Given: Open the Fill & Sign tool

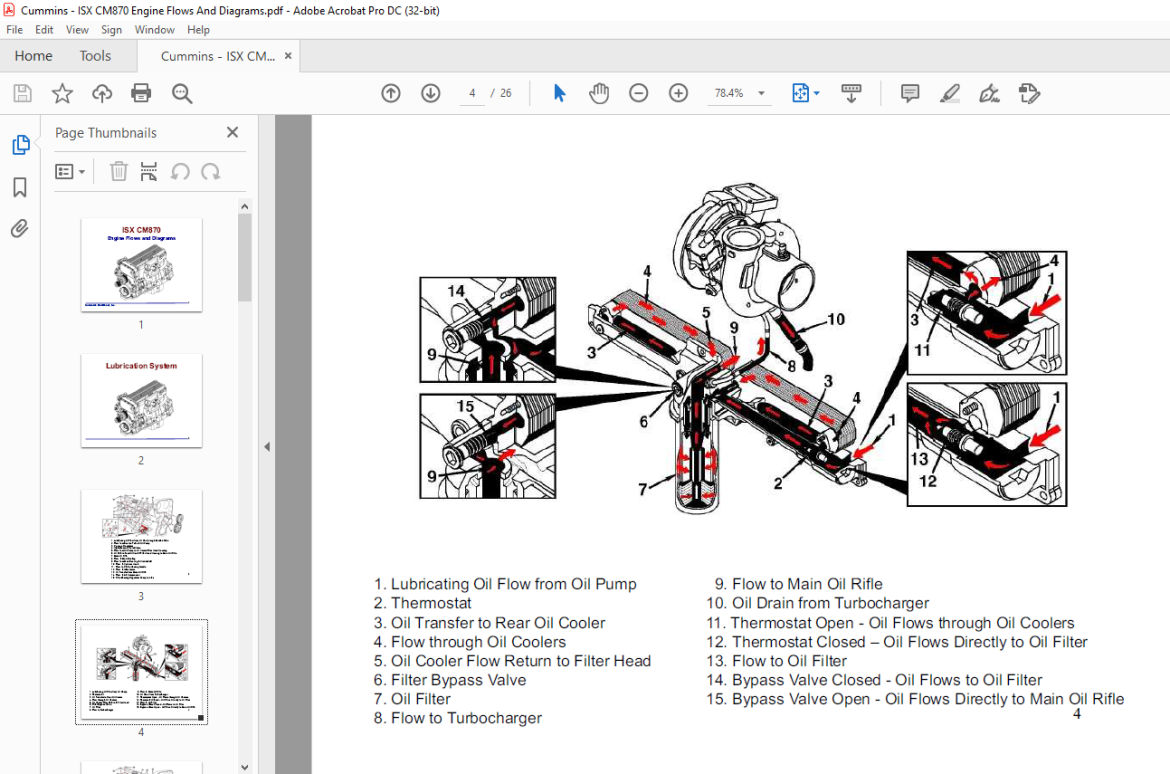Looking at the screenshot, I should 989,93.
